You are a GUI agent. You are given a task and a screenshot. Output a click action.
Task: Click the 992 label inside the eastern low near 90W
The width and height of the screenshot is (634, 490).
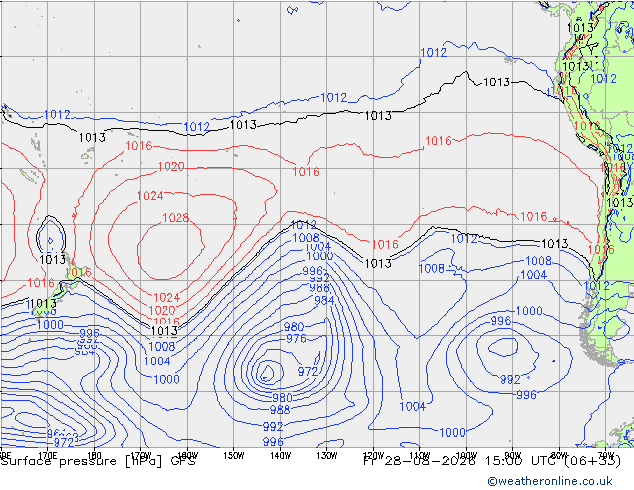[510, 380]
